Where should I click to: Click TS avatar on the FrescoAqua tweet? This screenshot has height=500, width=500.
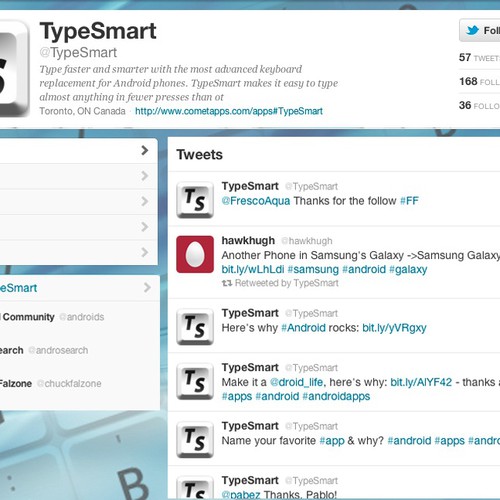click(195, 200)
